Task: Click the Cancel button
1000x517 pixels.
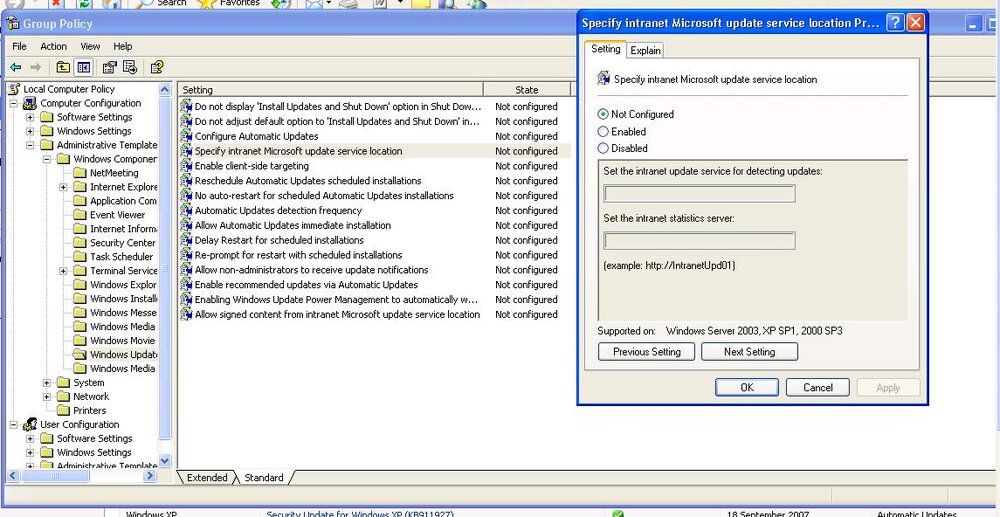Action: 818,387
